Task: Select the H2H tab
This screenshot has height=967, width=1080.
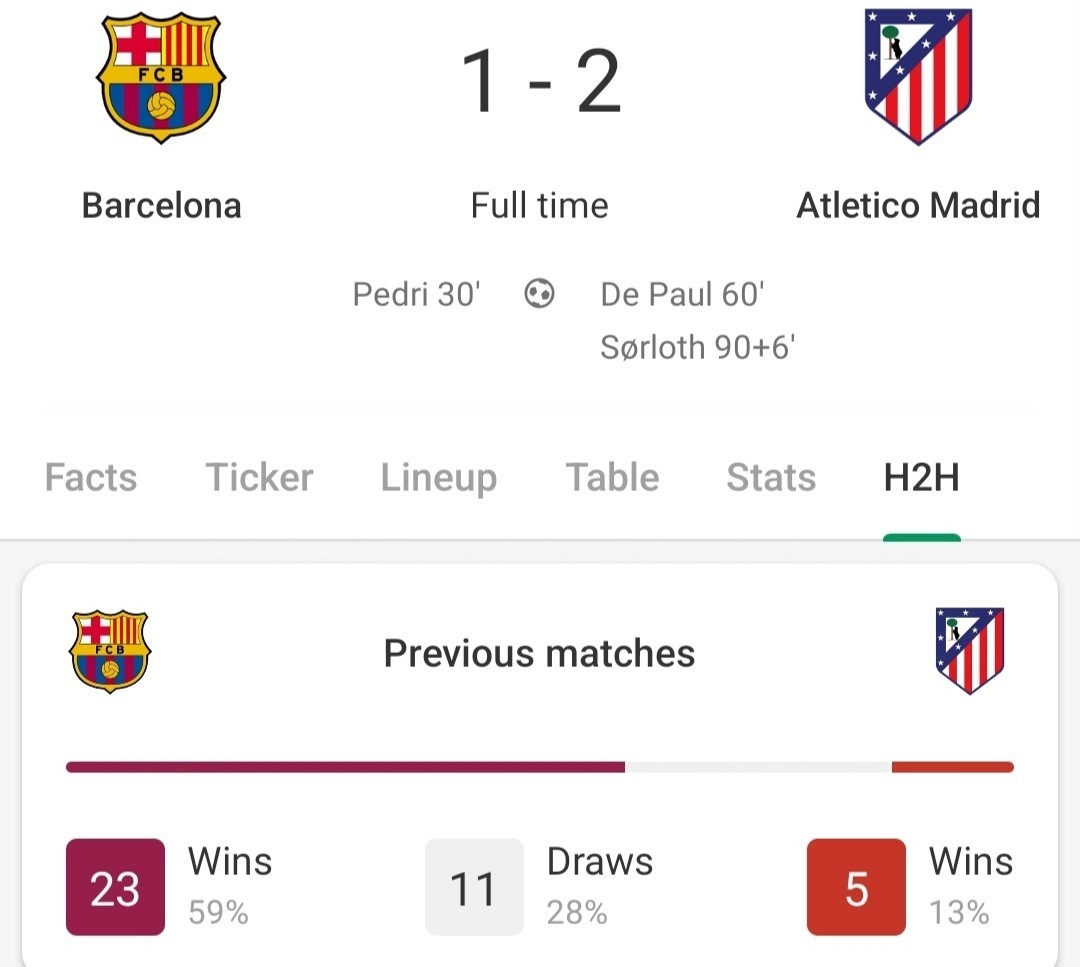Action: pos(922,477)
